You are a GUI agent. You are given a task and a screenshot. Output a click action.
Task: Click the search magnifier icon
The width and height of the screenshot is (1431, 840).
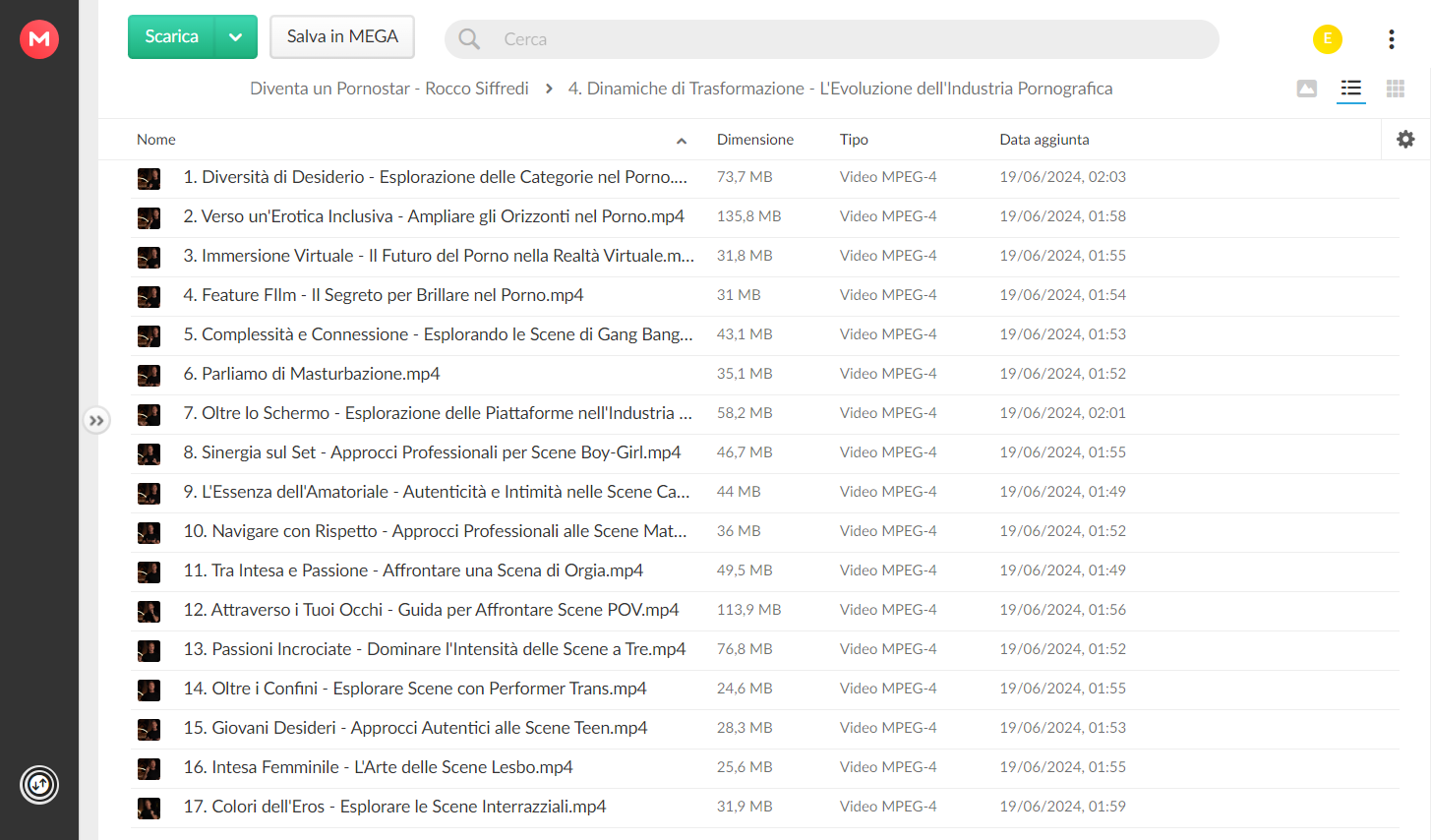click(469, 39)
